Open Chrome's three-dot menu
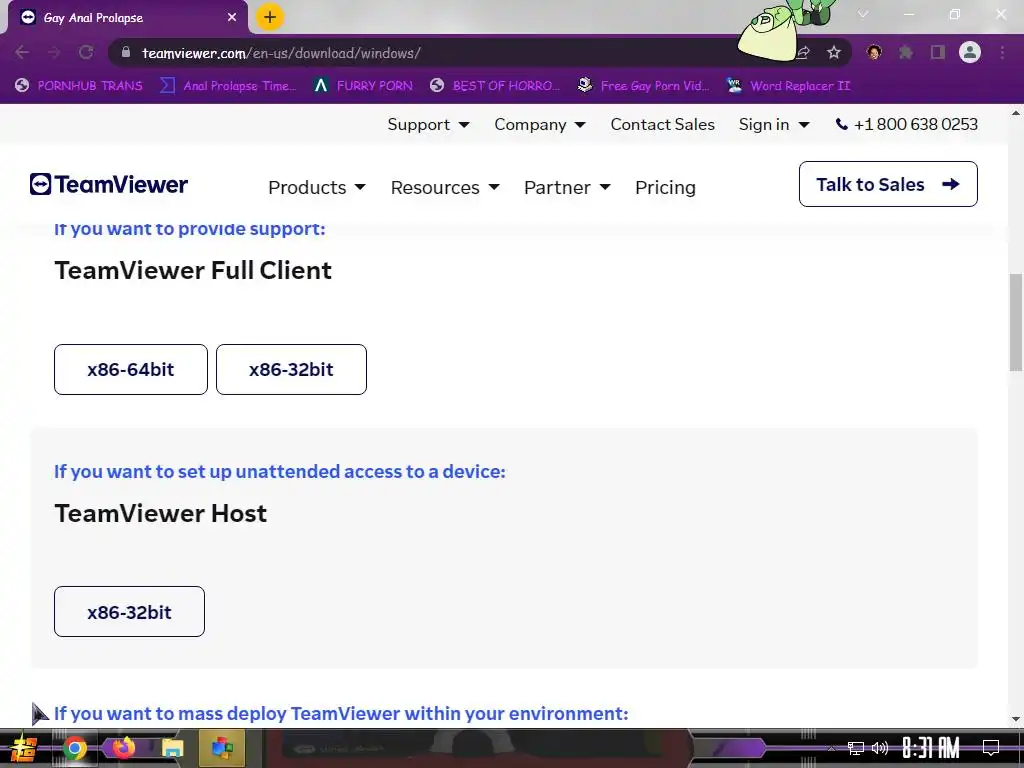Screen dimensions: 1024x768 [x=1002, y=52]
